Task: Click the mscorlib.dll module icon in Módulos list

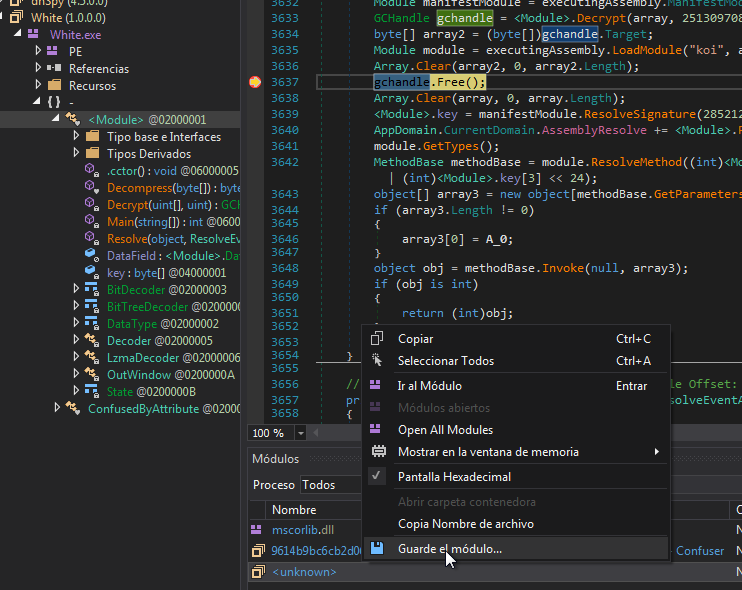Action: point(256,529)
